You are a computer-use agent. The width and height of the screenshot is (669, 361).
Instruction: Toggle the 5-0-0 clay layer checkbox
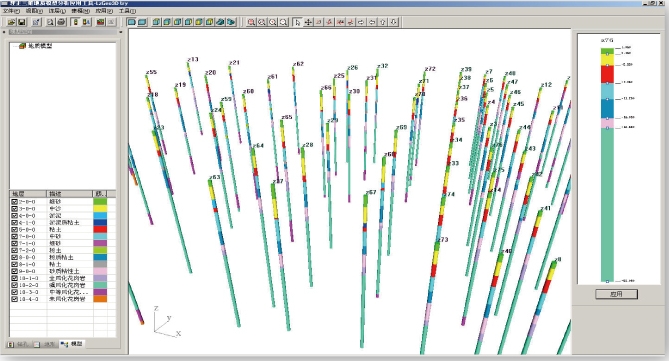point(15,230)
